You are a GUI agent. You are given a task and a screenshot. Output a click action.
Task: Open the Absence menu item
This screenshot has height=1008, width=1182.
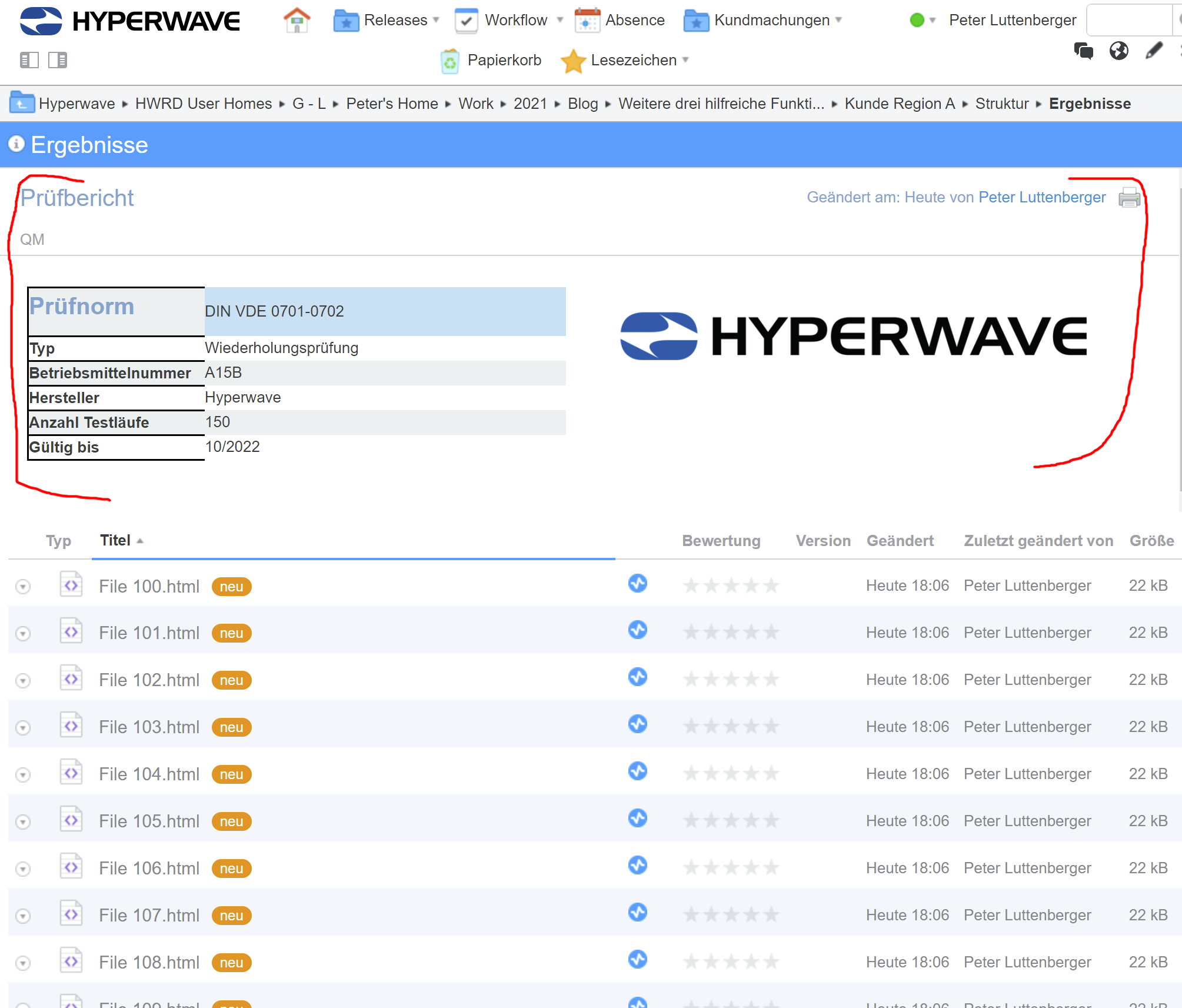620,21
